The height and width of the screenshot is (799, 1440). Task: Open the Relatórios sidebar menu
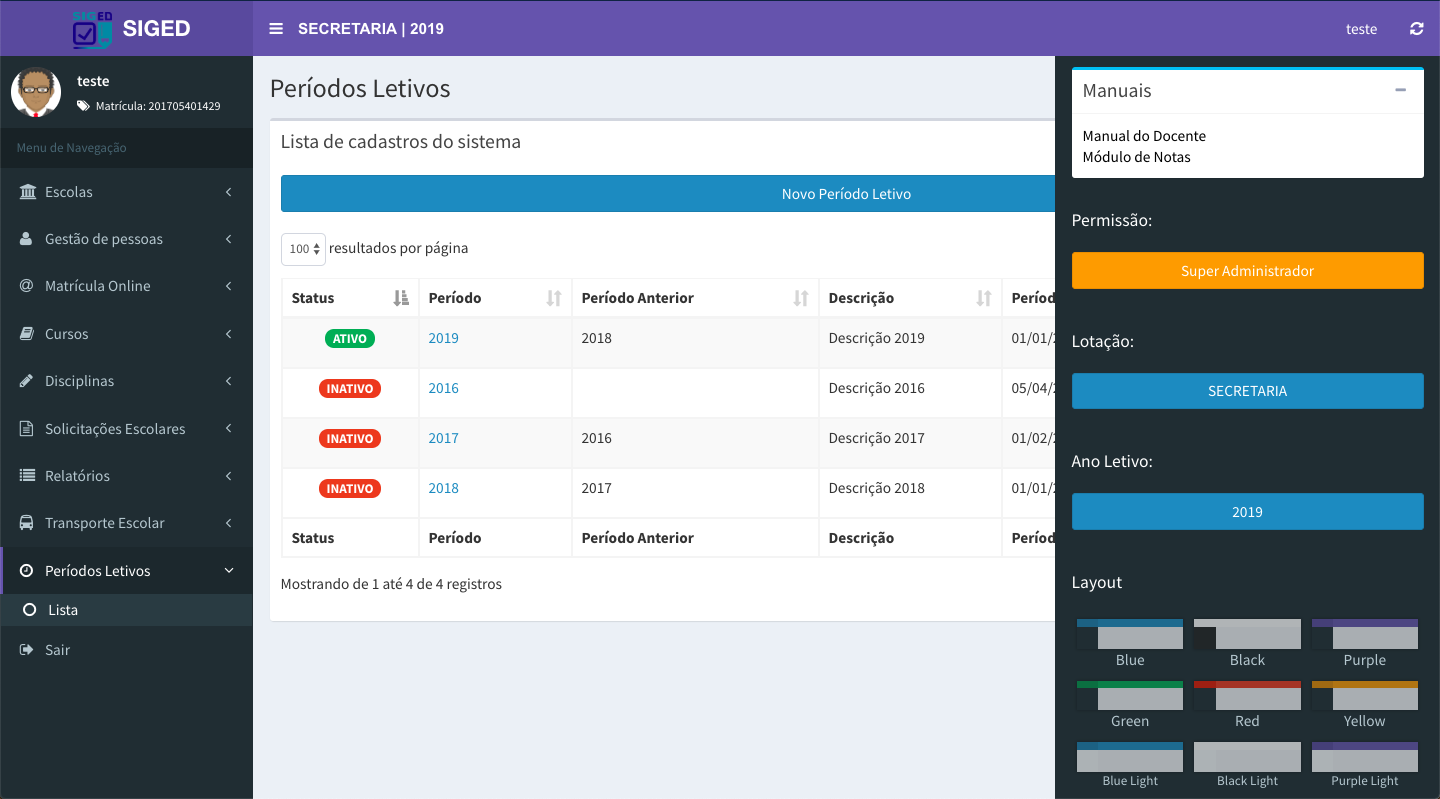click(x=77, y=476)
